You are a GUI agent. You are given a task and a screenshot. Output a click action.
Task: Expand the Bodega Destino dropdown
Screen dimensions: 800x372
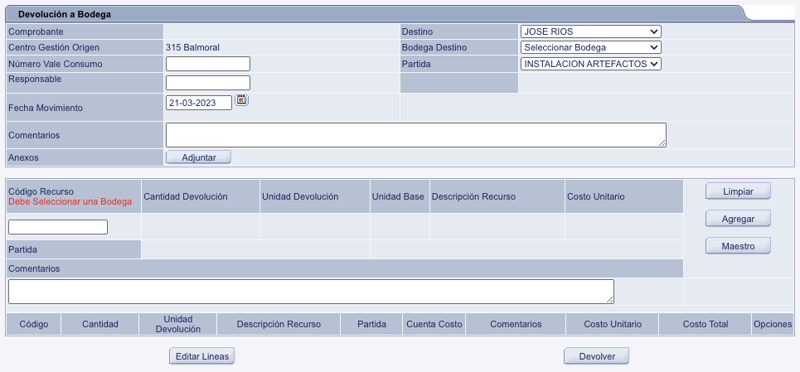click(x=591, y=47)
